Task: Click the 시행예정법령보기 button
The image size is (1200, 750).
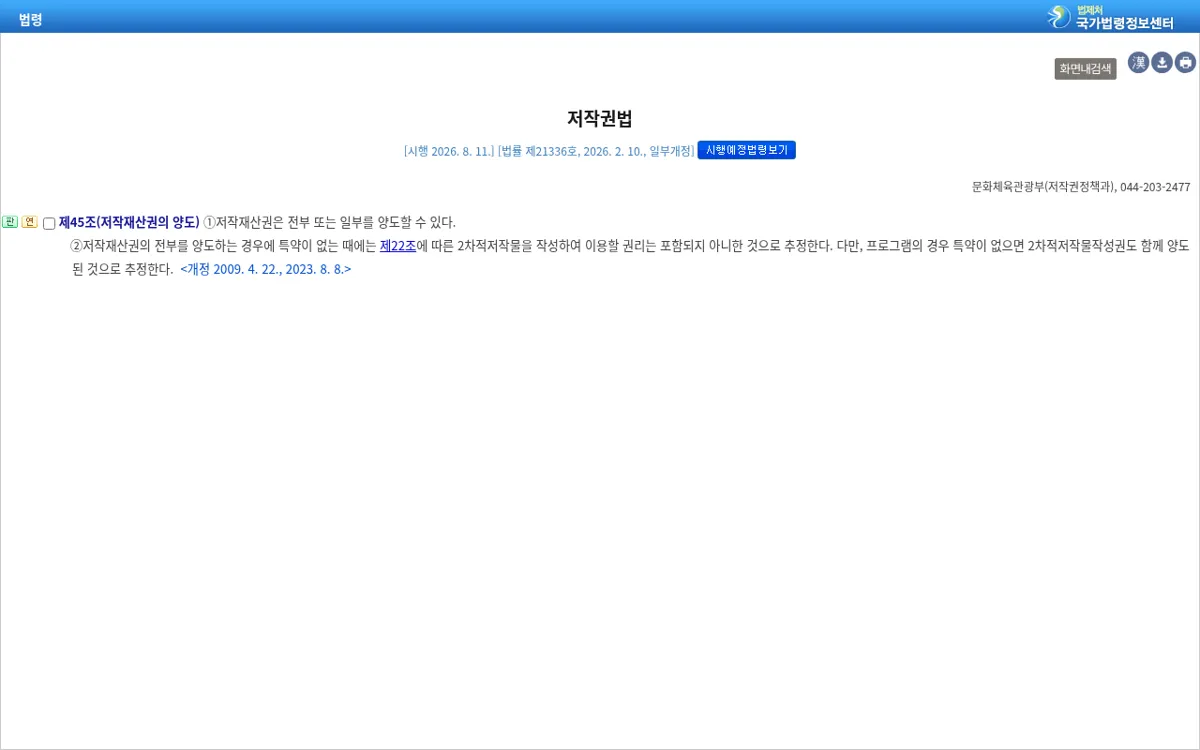Action: point(746,150)
